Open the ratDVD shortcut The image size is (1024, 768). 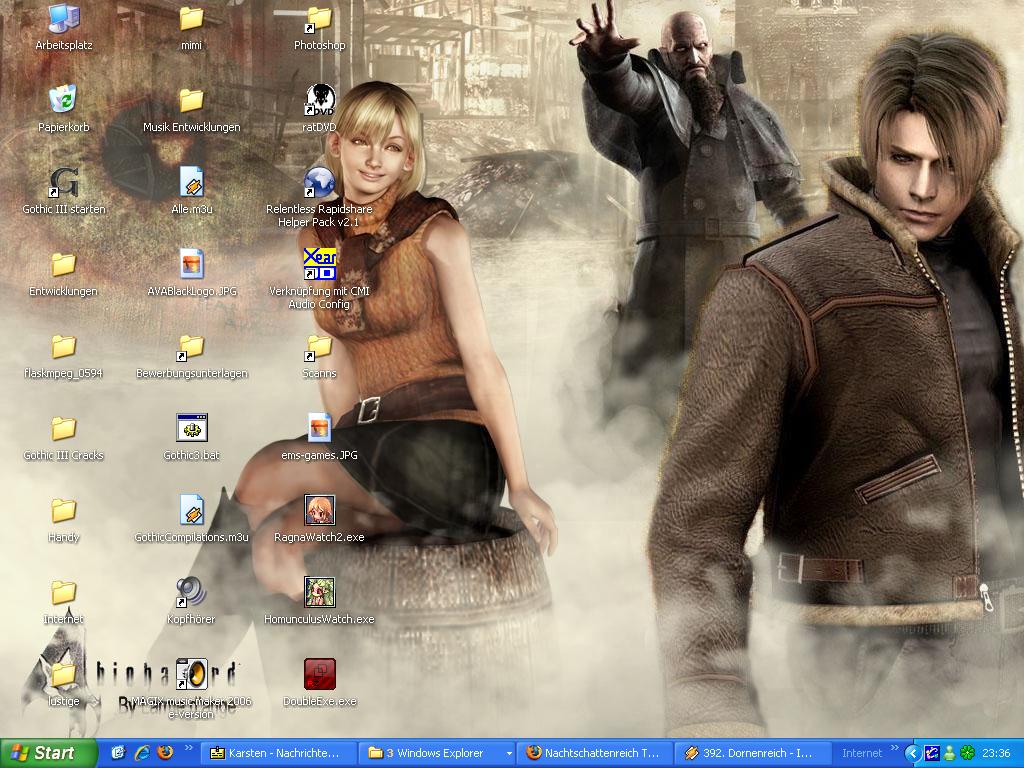319,101
